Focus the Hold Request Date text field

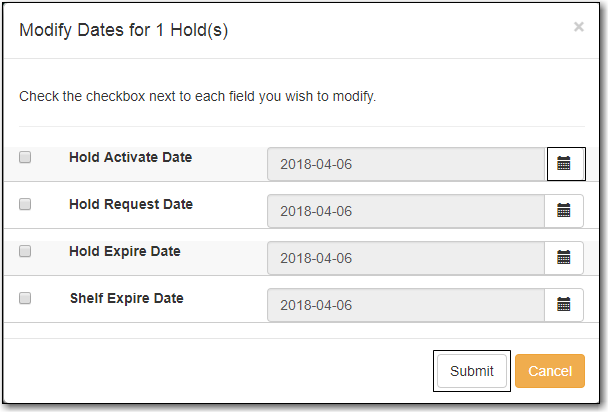[406, 211]
